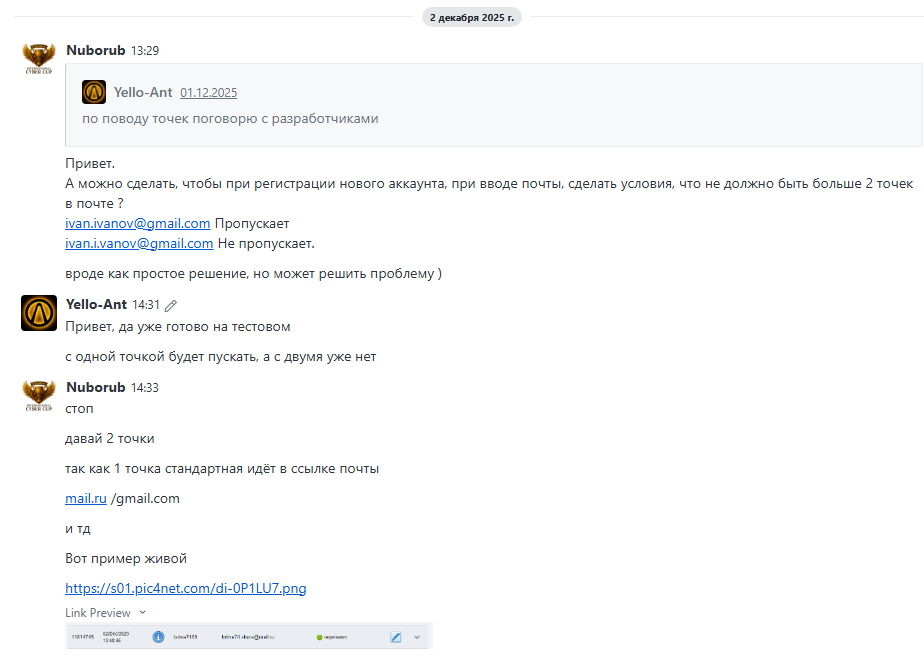Click Nuborub's avatar in the 13:29 message
Screen dimensions: 924x661
tap(39, 58)
